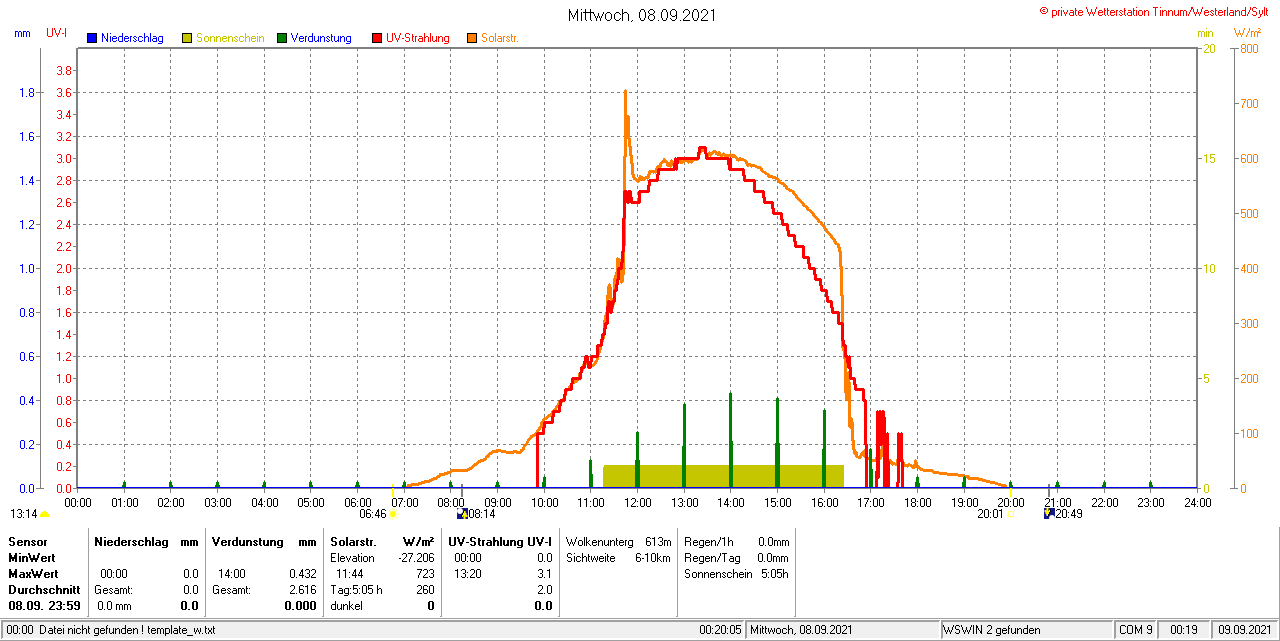Click the chart title Mittwoch, 08.09.2021

pos(642,15)
